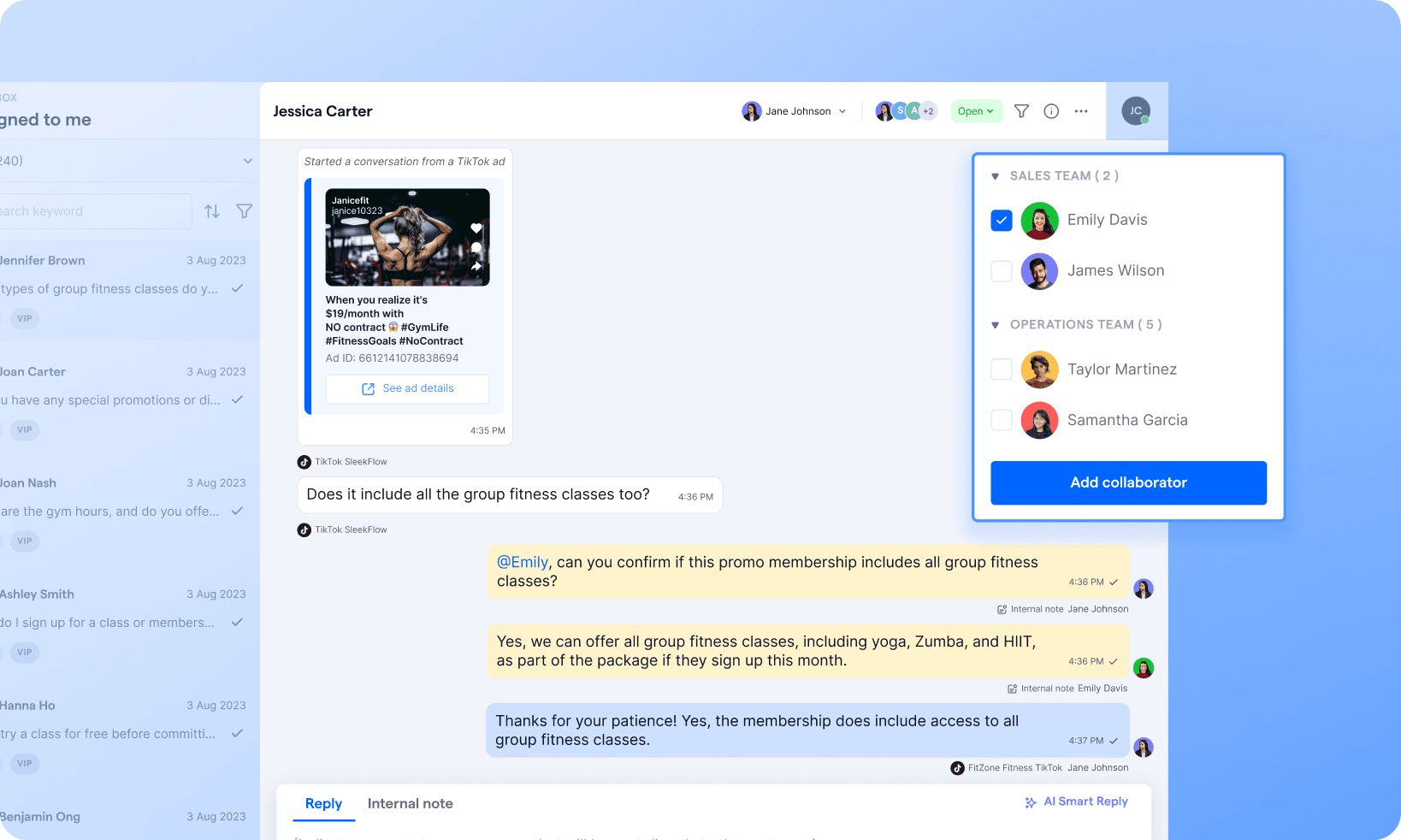Viewport: 1401px width, 840px height.
Task: Click the TikTok SleekFlow channel icon
Action: 304,461
